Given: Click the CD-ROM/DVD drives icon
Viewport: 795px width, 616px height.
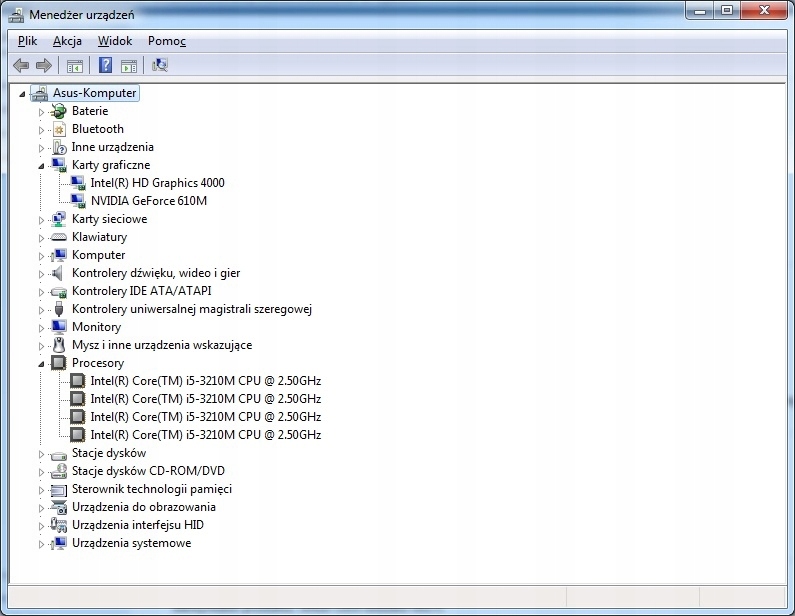Looking at the screenshot, I should 59,471.
